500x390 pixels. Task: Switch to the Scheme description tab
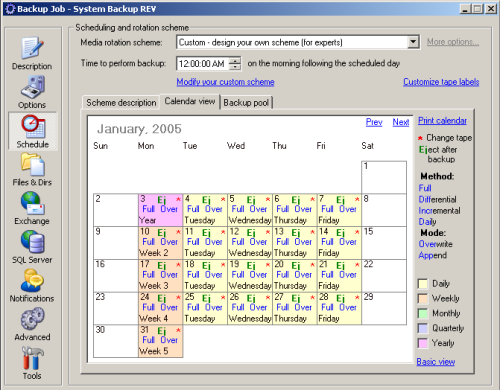[x=121, y=103]
